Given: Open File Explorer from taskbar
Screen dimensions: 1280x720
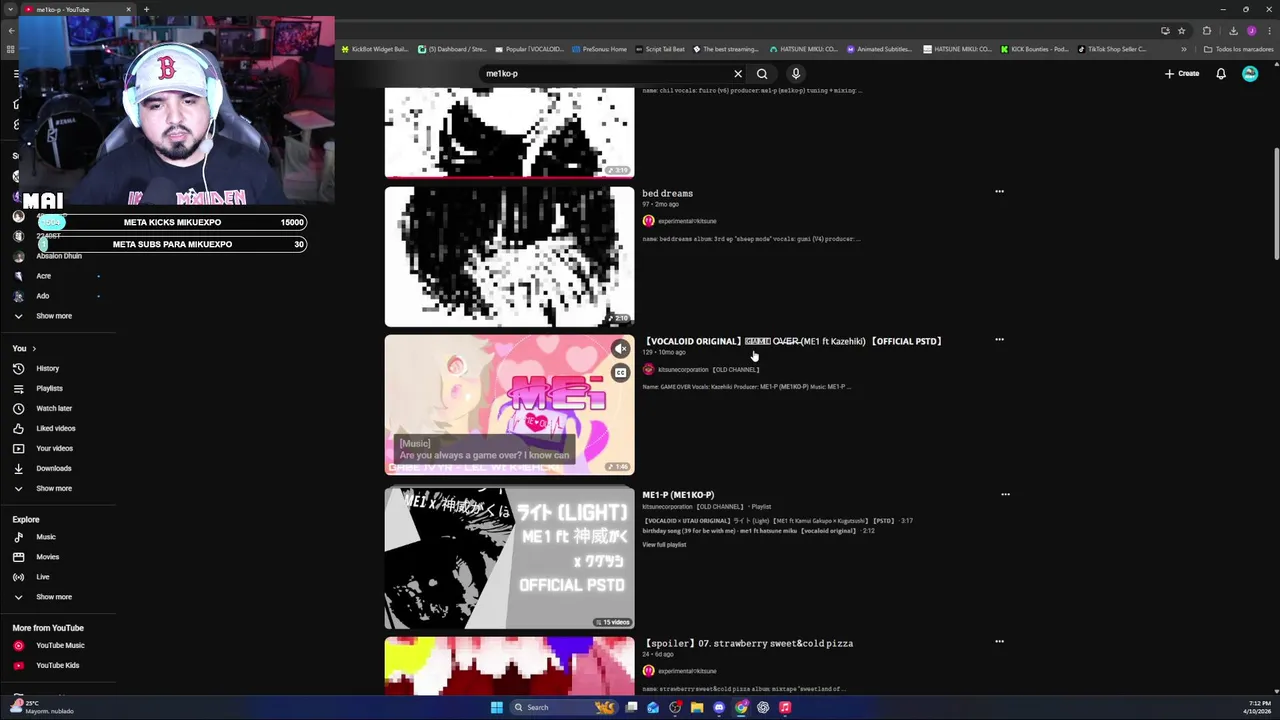Looking at the screenshot, I should [697, 707].
